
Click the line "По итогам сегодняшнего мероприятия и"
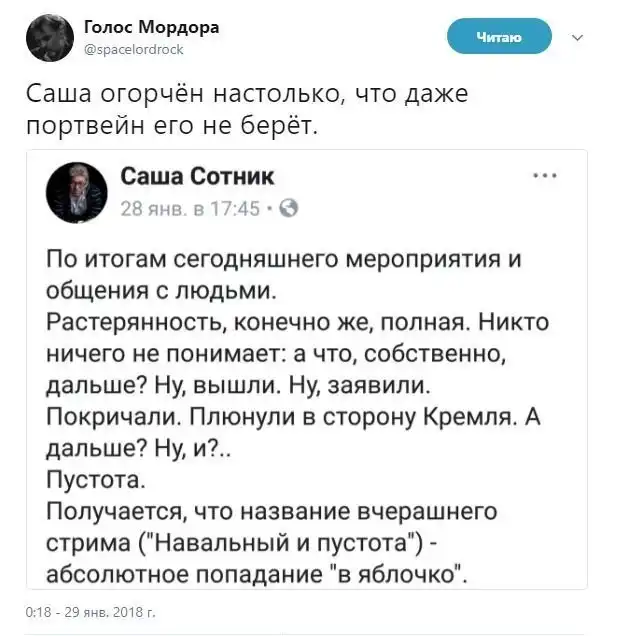click(285, 258)
